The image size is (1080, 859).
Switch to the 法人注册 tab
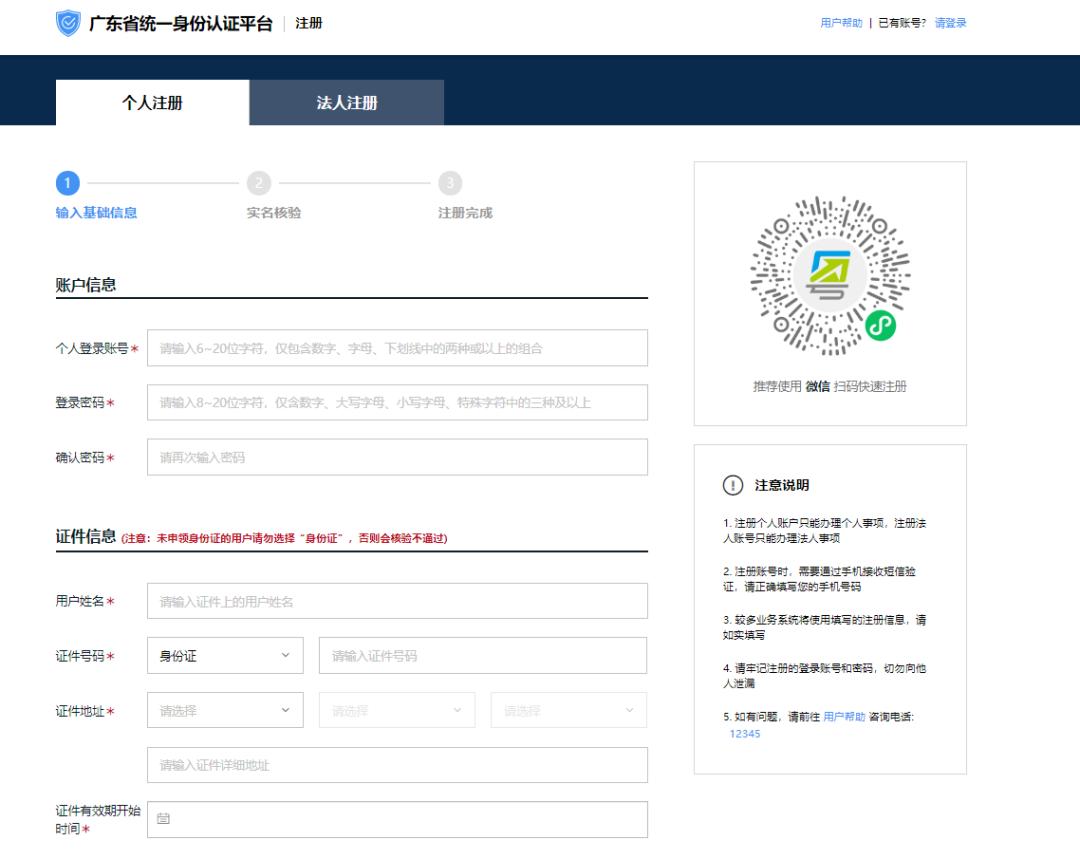click(346, 103)
